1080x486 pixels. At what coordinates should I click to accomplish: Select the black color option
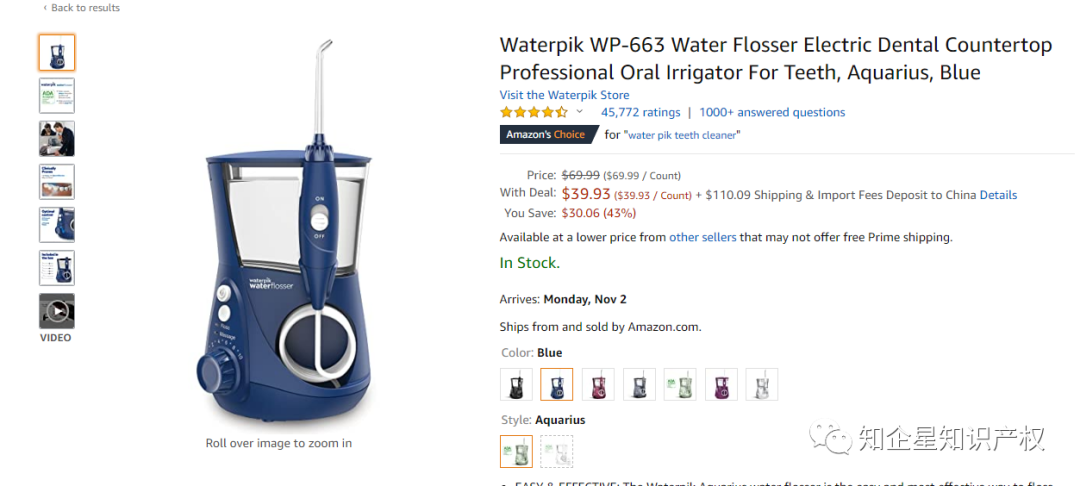[516, 385]
